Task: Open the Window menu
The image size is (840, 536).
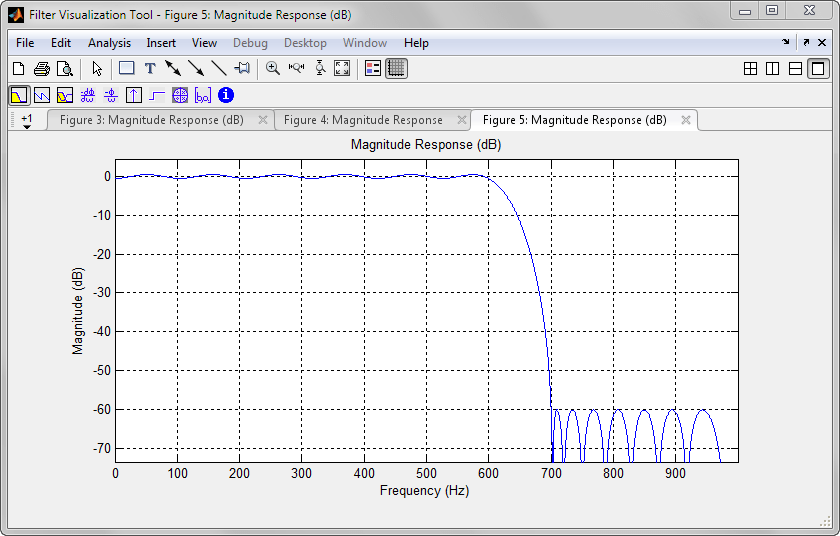Action: [x=365, y=43]
